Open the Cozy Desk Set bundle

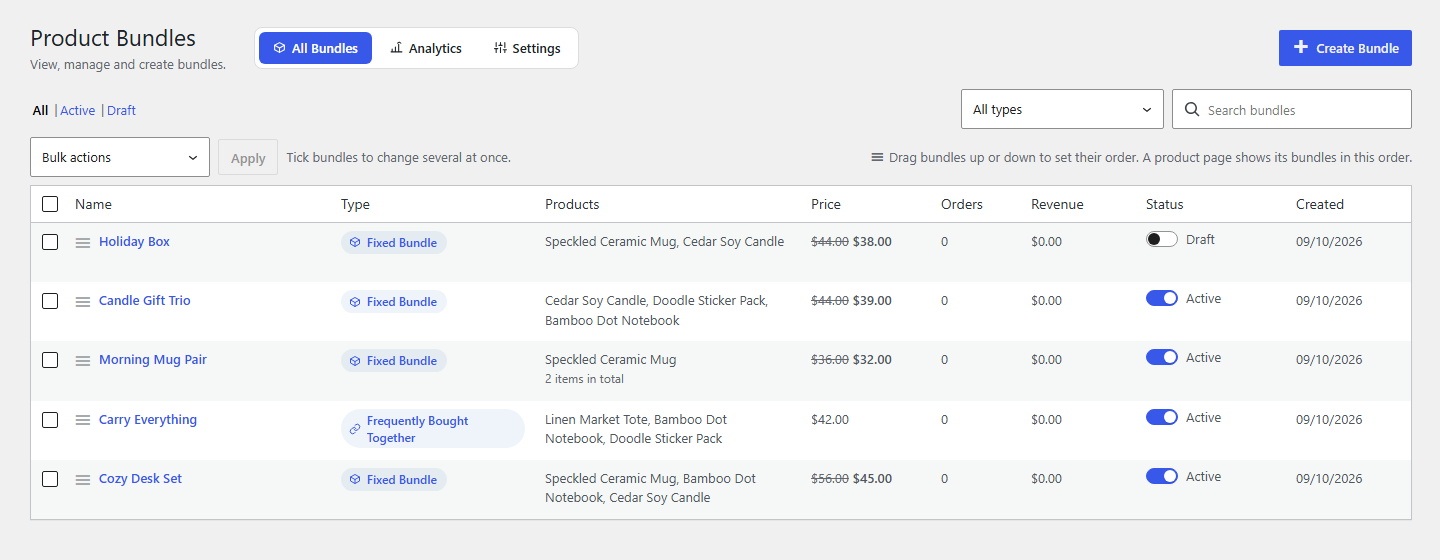(x=140, y=479)
